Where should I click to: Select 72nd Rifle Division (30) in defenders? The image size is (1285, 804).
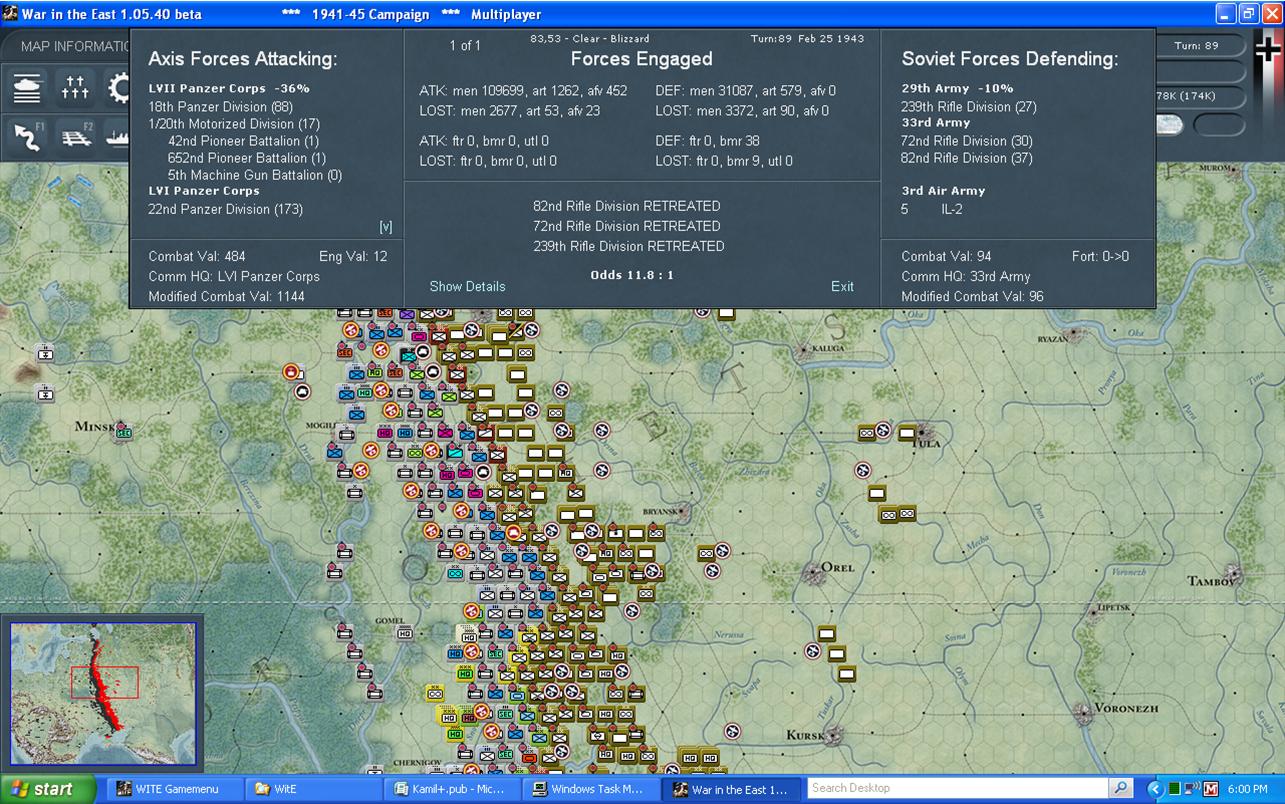pos(967,141)
